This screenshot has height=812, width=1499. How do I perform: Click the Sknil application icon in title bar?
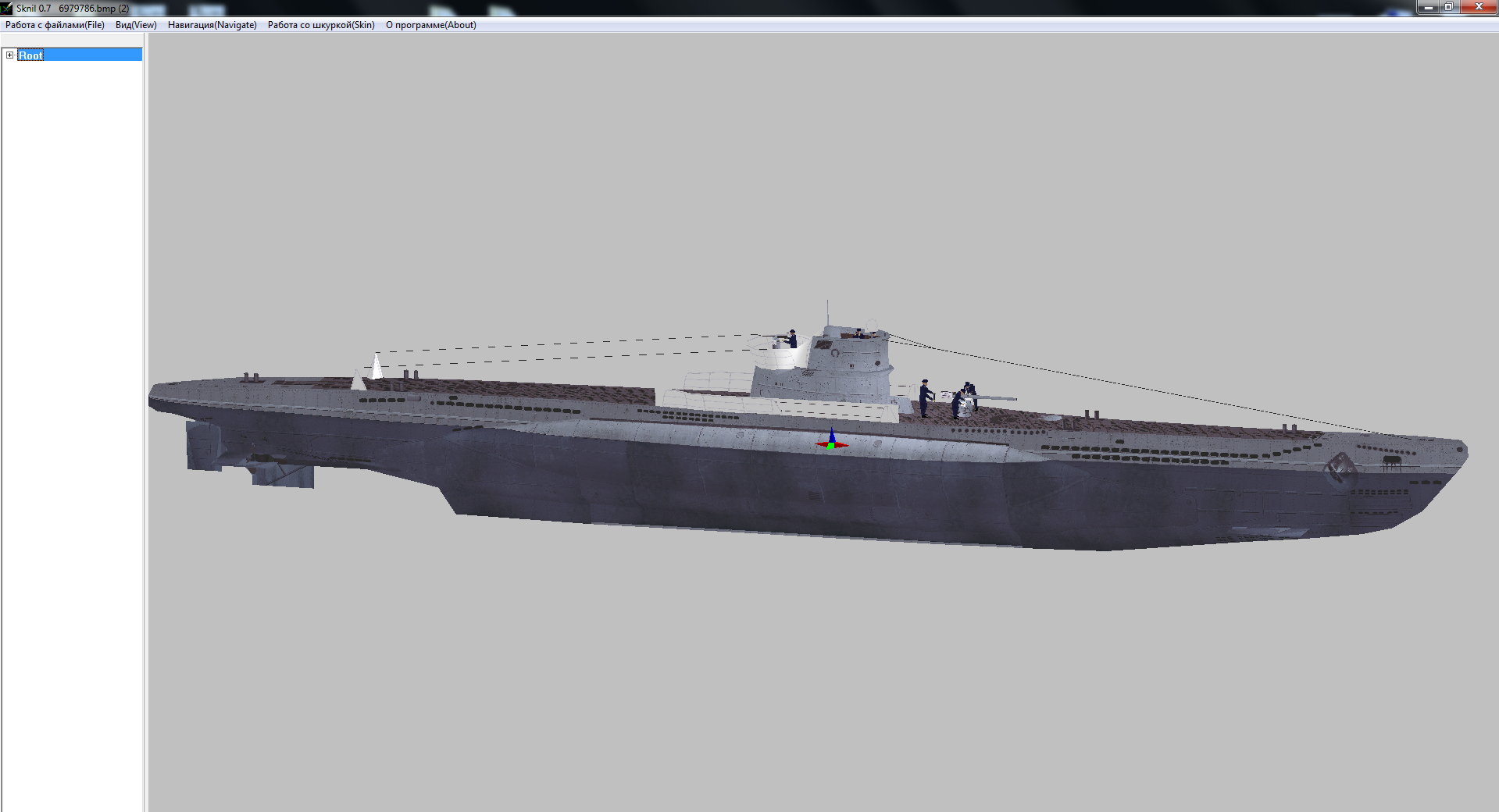[7, 8]
